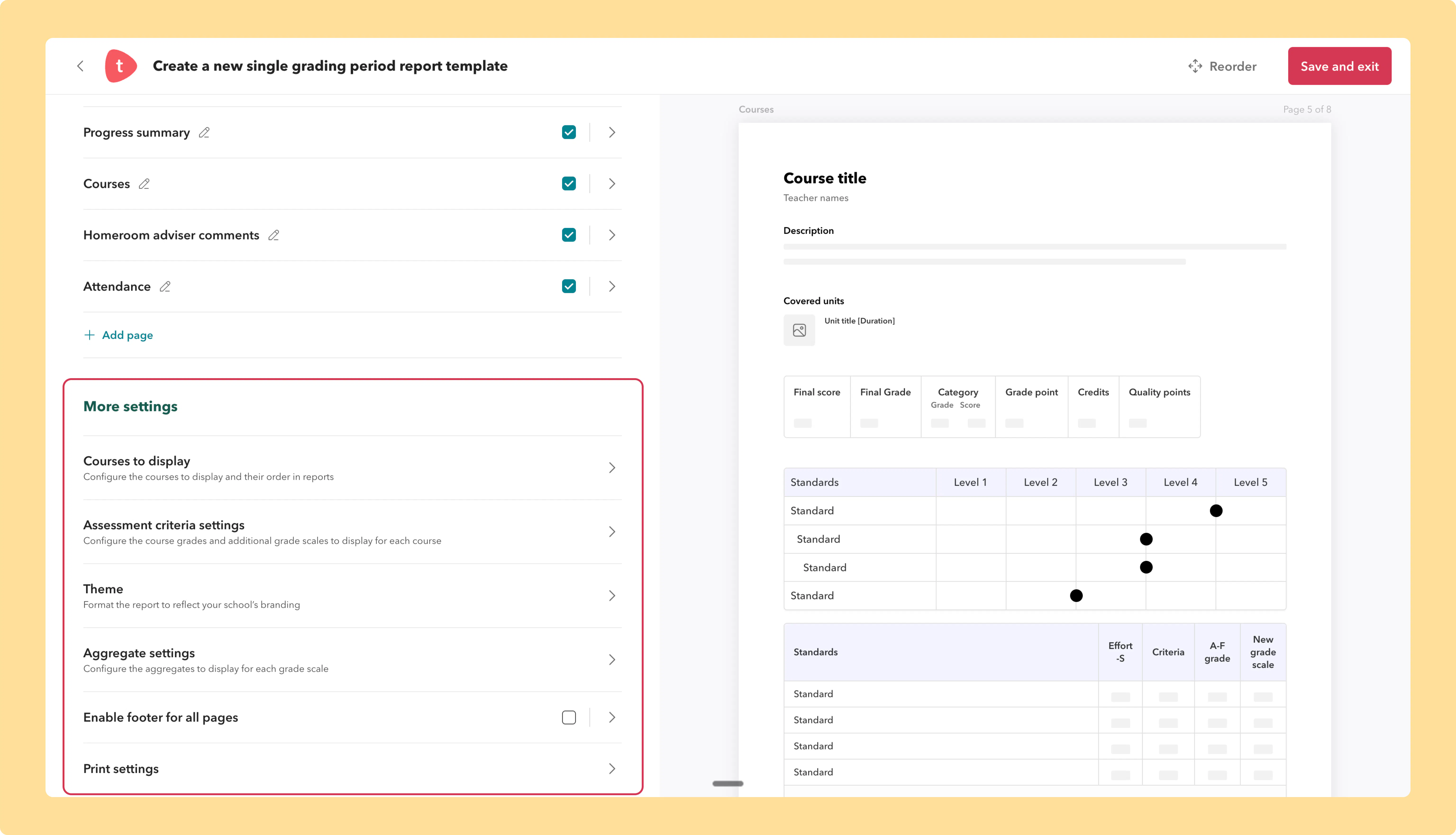Click the unit image placeholder icon
Image resolution: width=1456 pixels, height=835 pixels.
(799, 330)
